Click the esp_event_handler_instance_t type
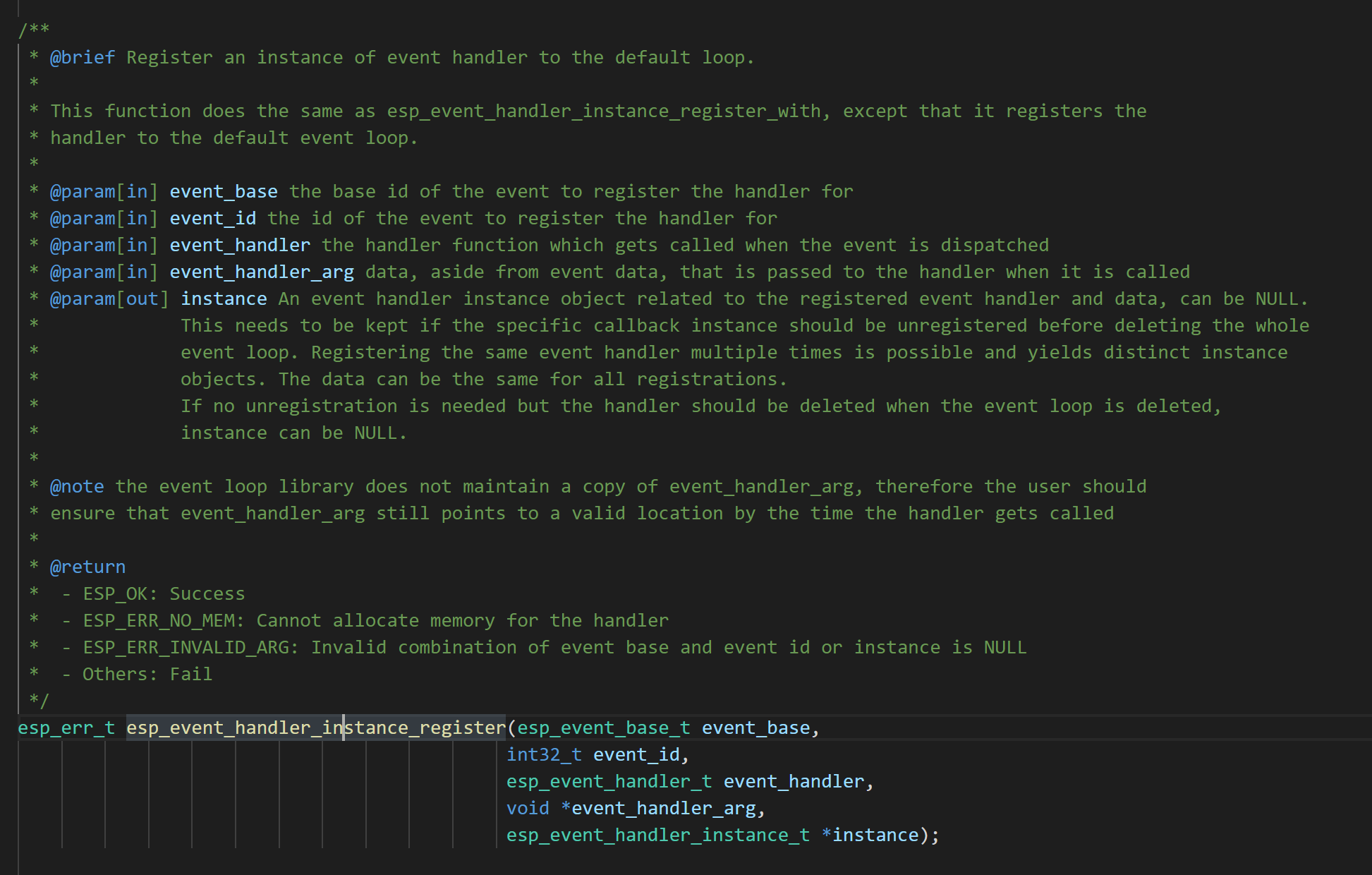 pos(657,835)
